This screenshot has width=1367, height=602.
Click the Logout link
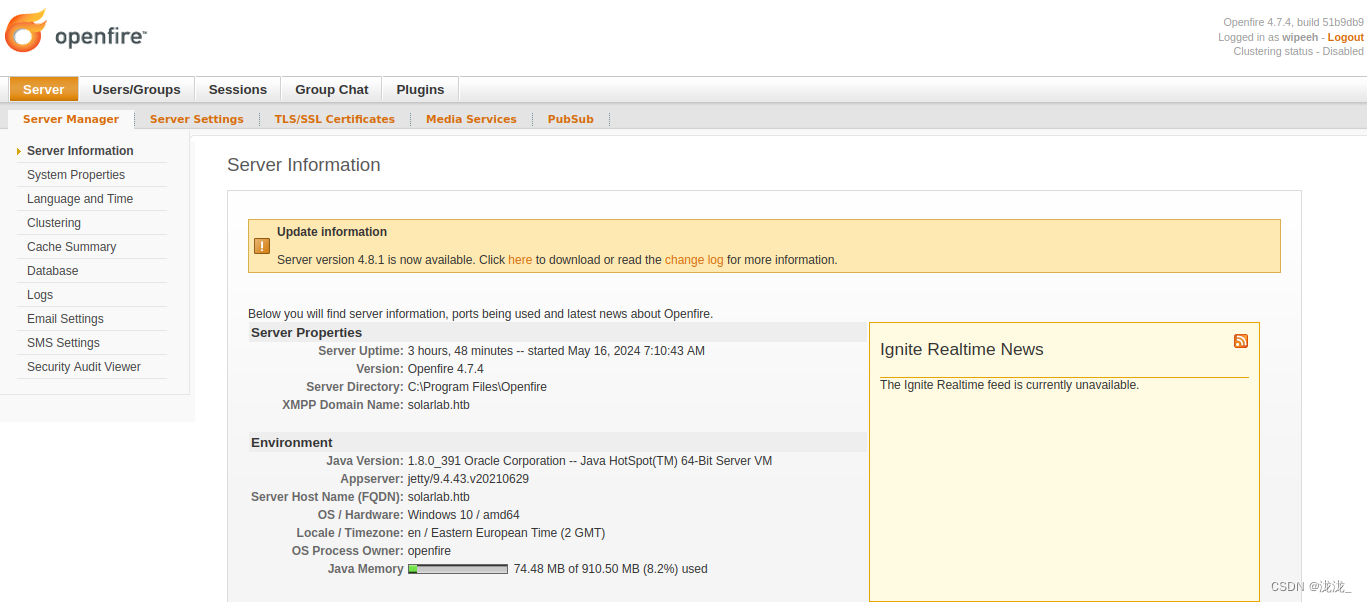pos(1345,37)
